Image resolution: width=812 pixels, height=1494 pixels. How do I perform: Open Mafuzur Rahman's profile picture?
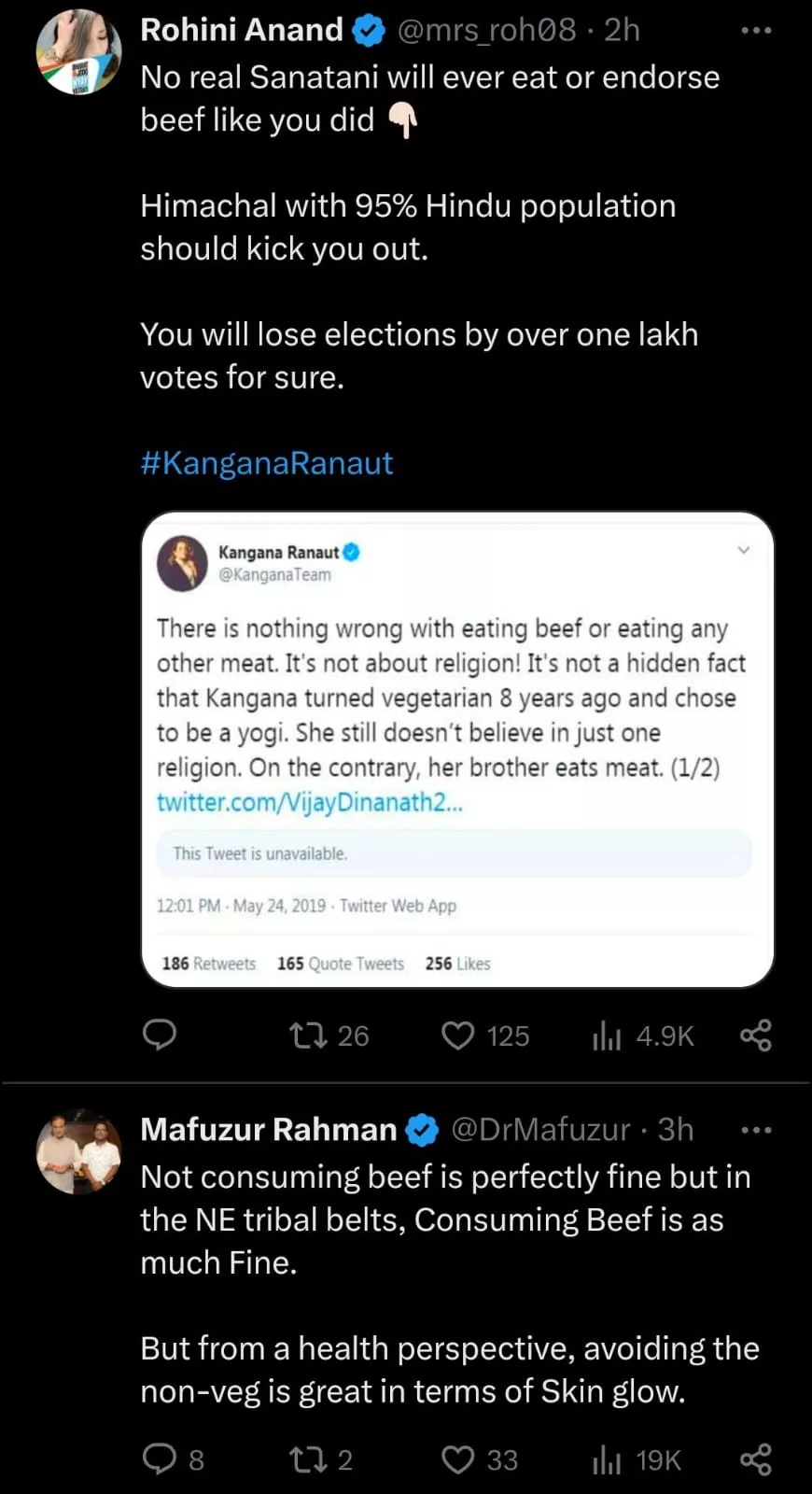tap(78, 1151)
